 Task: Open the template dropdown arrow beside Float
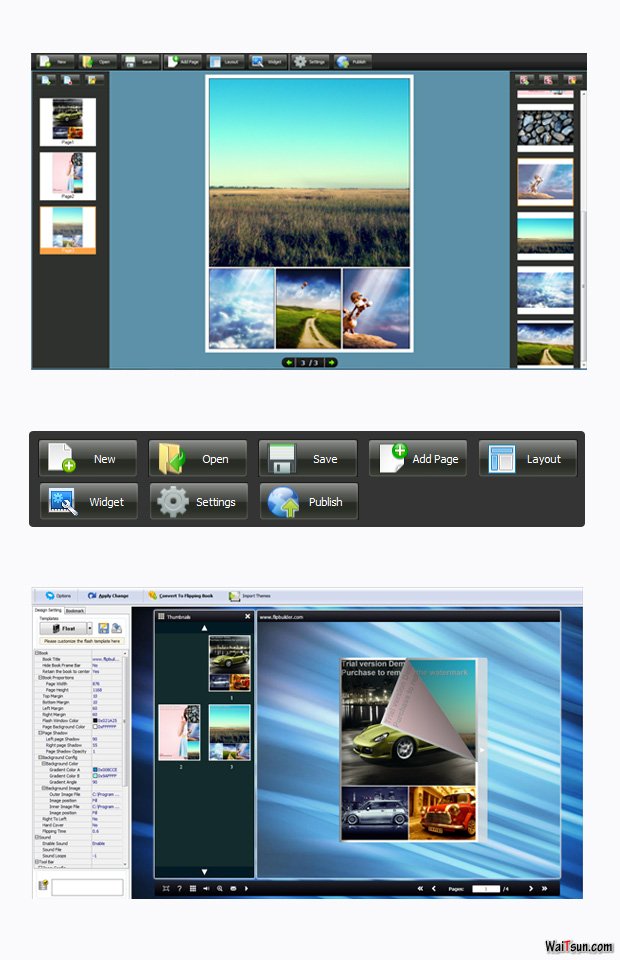tap(89, 628)
